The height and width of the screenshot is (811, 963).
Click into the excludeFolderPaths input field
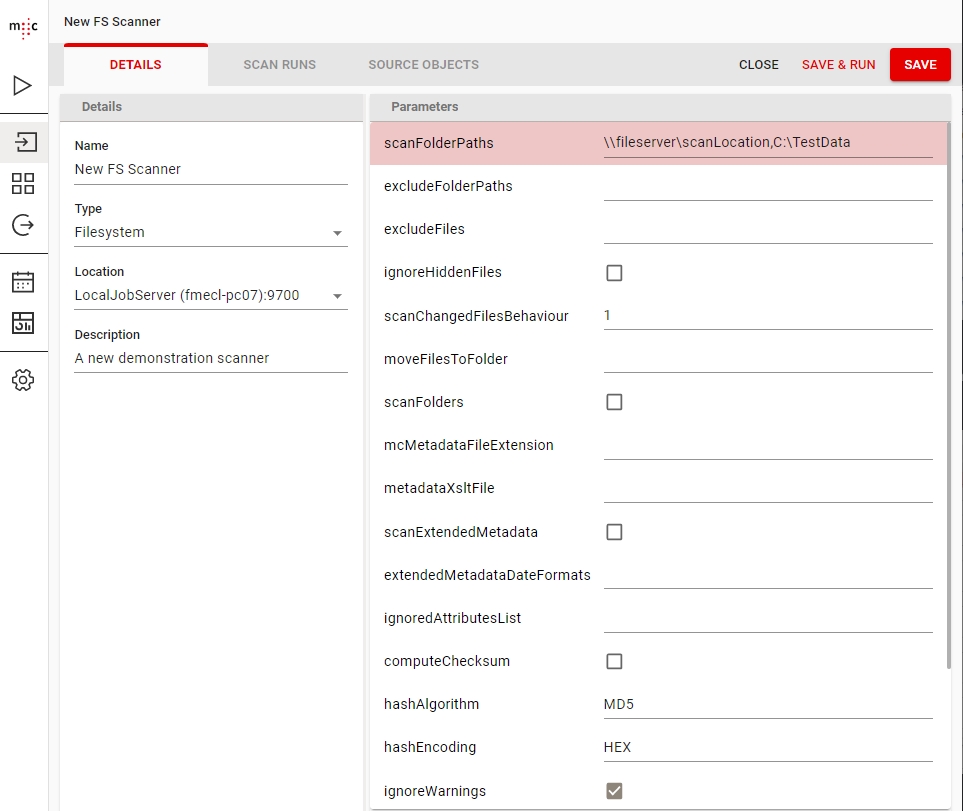[x=767, y=187]
